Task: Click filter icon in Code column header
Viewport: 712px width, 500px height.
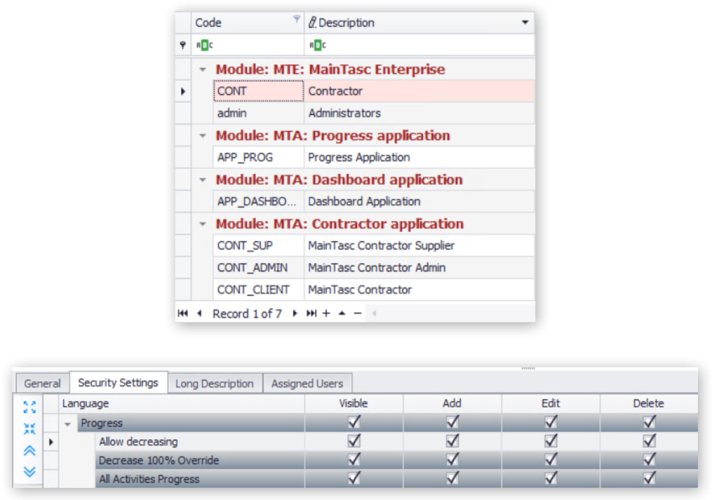Action: 295,20
